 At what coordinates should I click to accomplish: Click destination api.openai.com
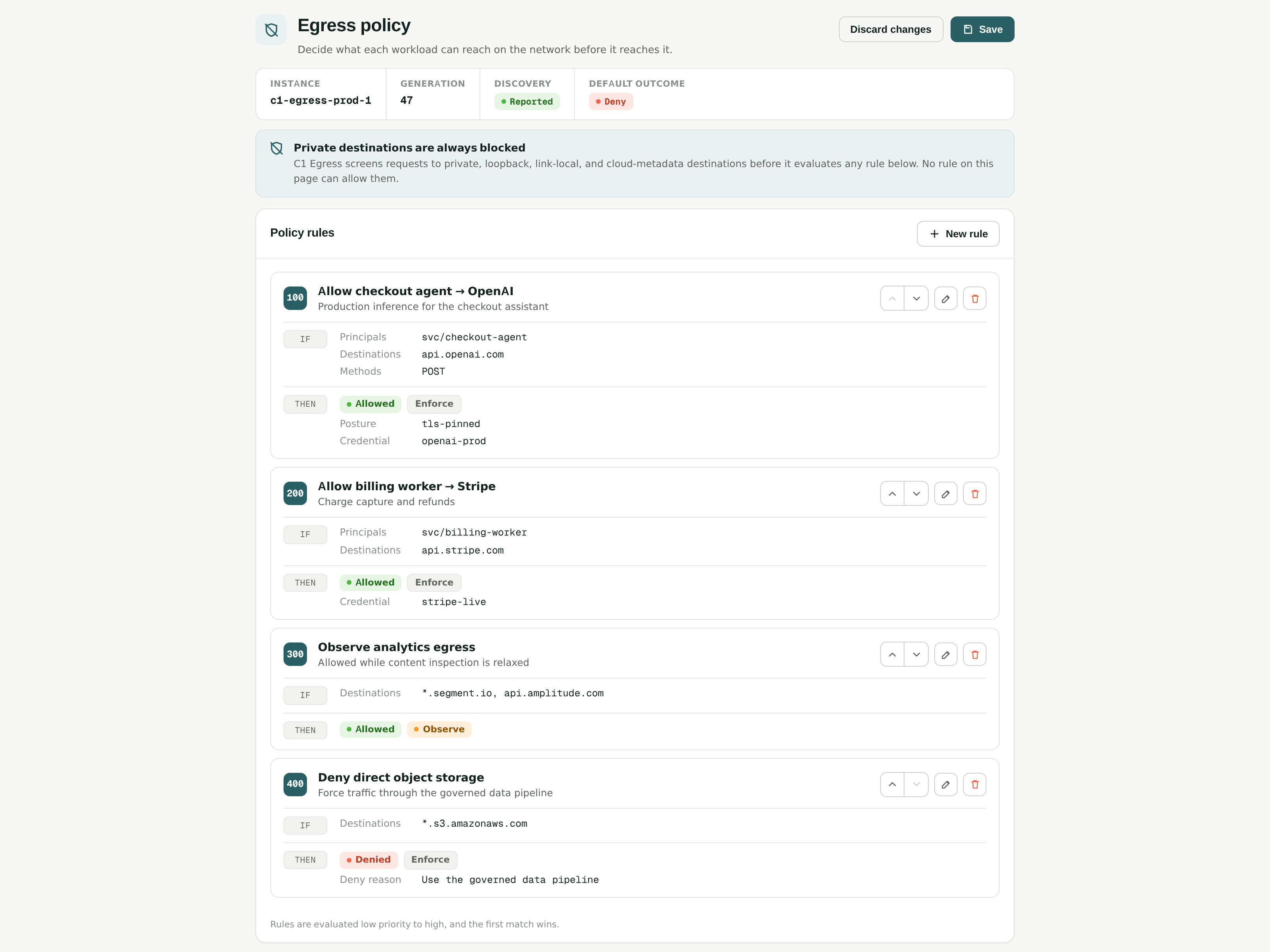tap(463, 355)
